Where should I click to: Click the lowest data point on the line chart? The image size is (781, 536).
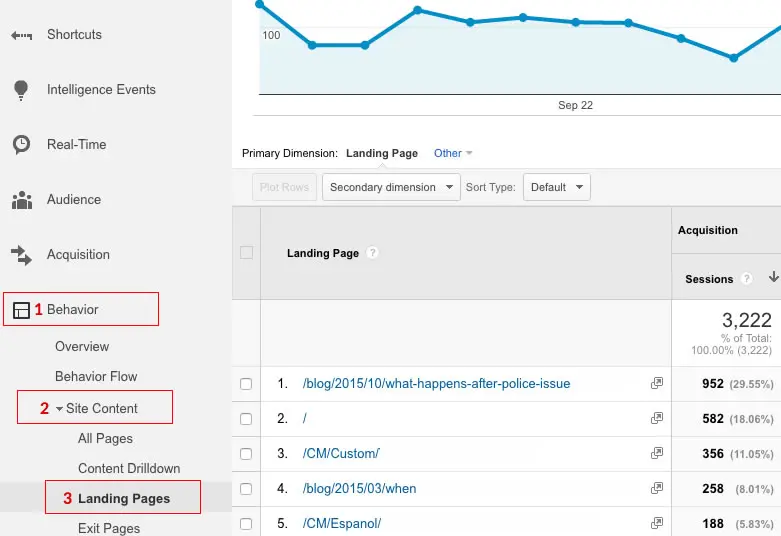734,58
